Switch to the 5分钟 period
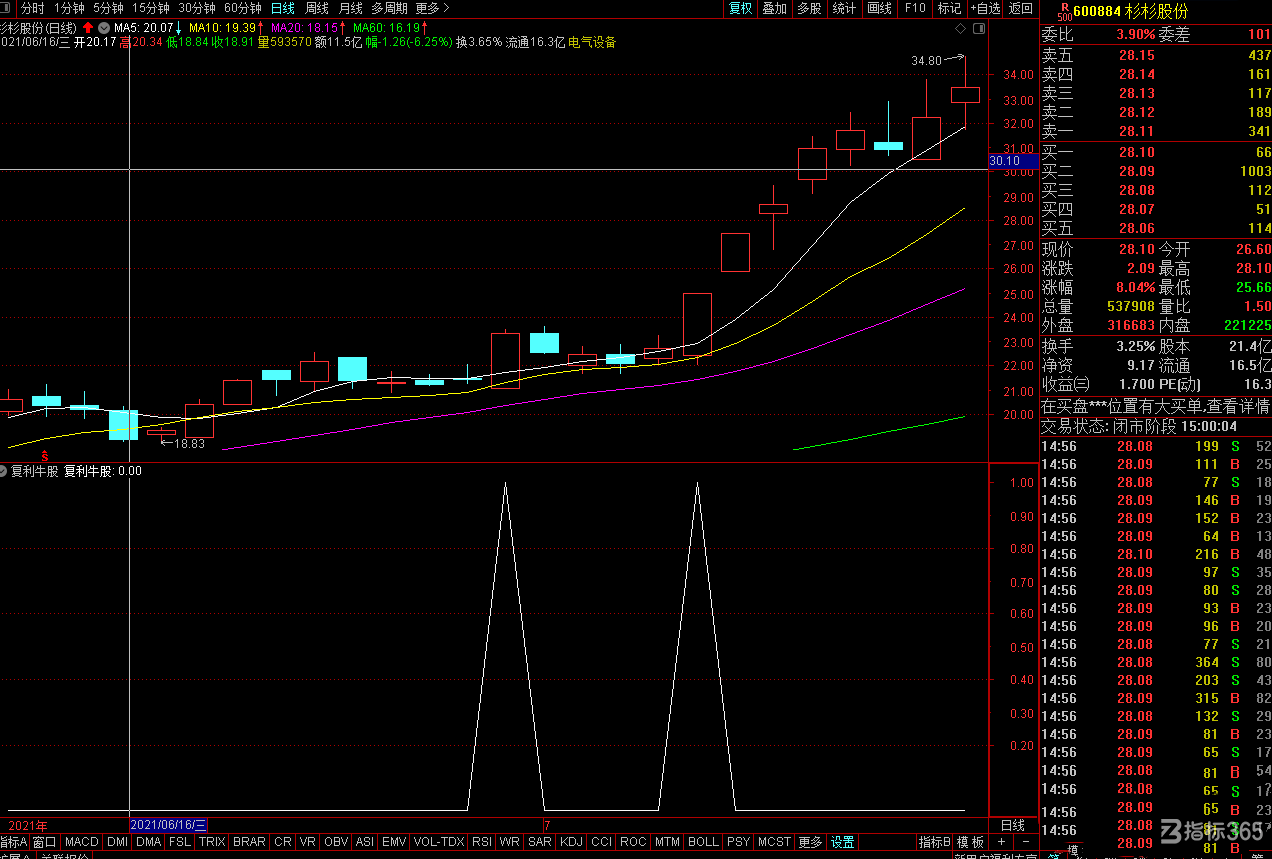Viewport: 1272px width, 859px height. [108, 8]
